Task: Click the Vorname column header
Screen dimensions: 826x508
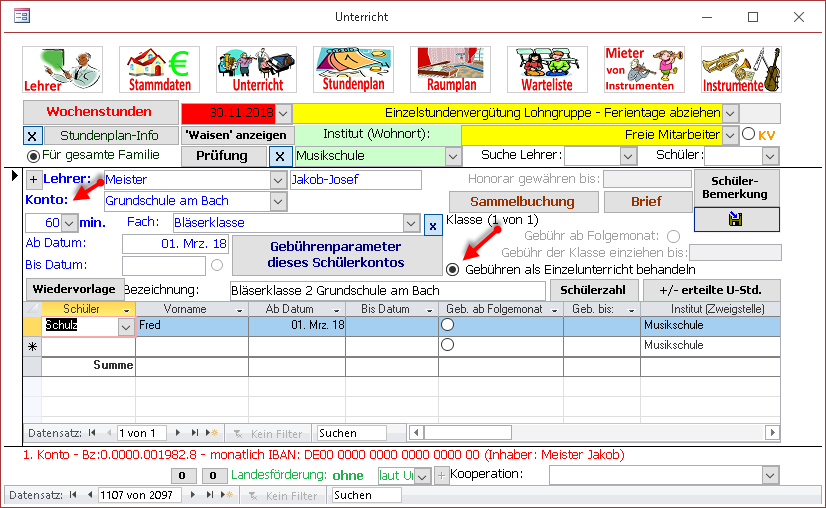Action: [191, 310]
